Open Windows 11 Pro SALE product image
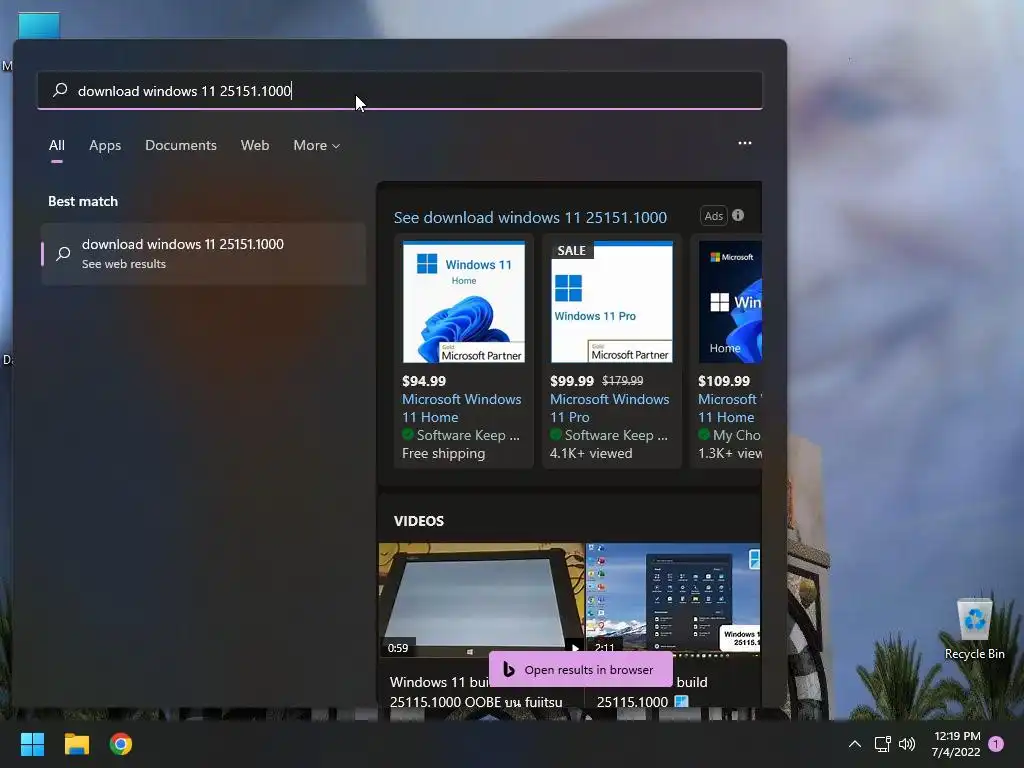 [x=612, y=302]
